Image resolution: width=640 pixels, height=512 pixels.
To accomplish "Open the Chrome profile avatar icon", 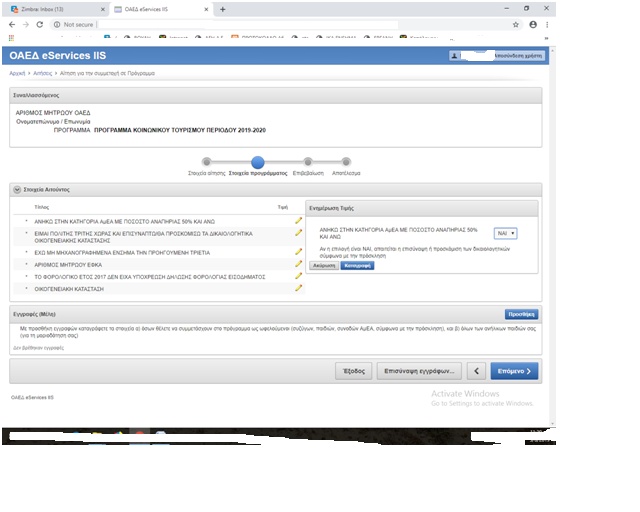I will tap(532, 23).
